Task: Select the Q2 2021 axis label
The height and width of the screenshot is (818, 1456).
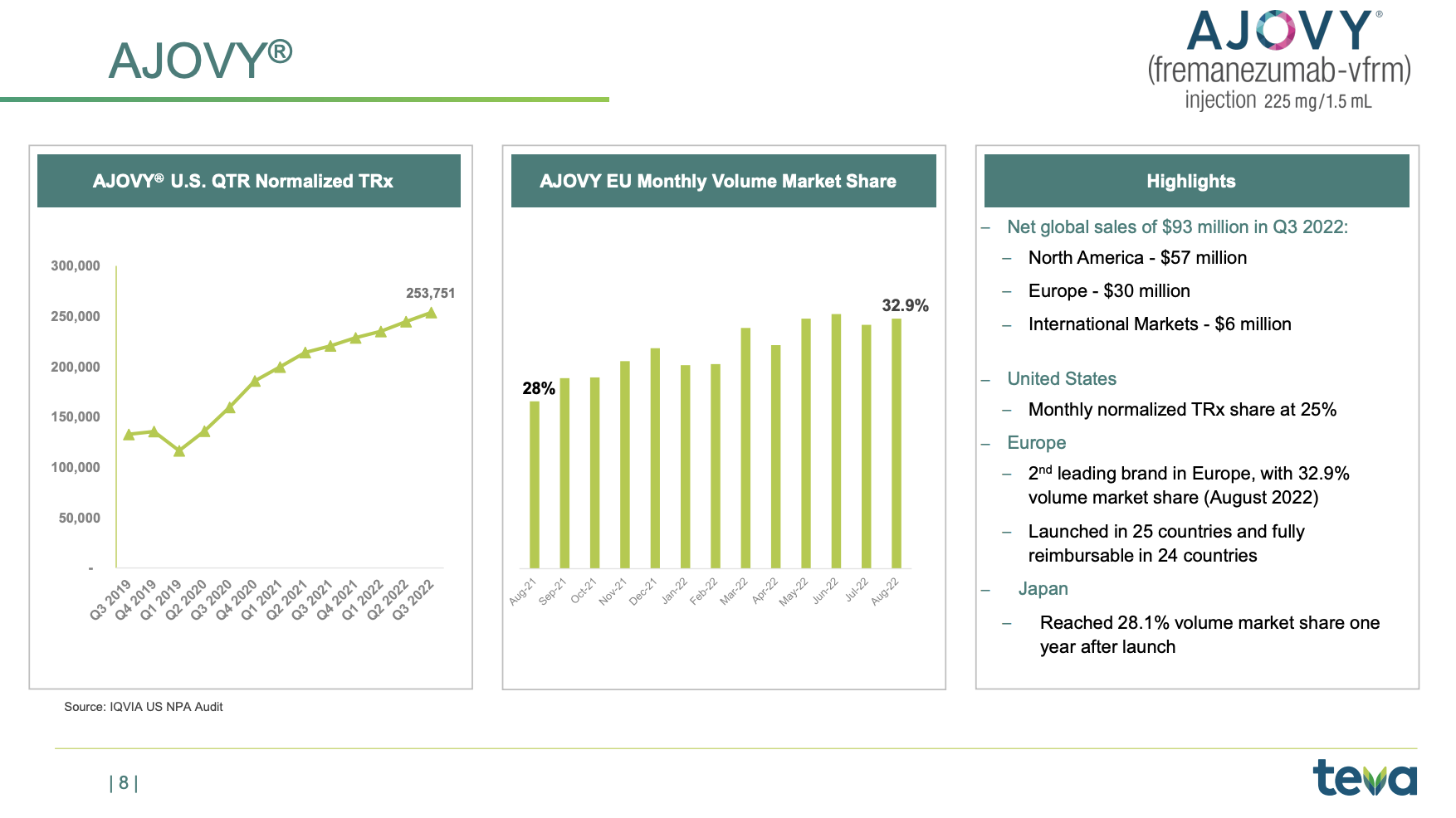Action: click(x=287, y=601)
